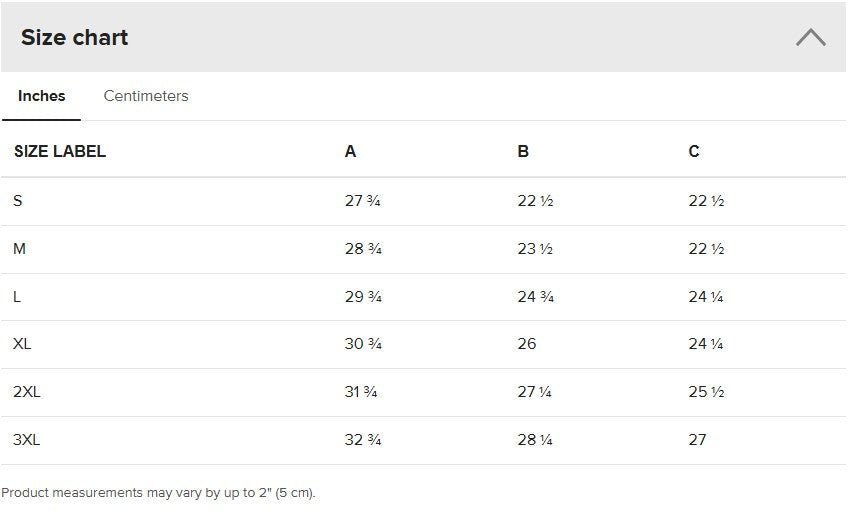859x522 pixels.
Task: Click the 24 ¾ B value for L
Action: [x=536, y=297]
